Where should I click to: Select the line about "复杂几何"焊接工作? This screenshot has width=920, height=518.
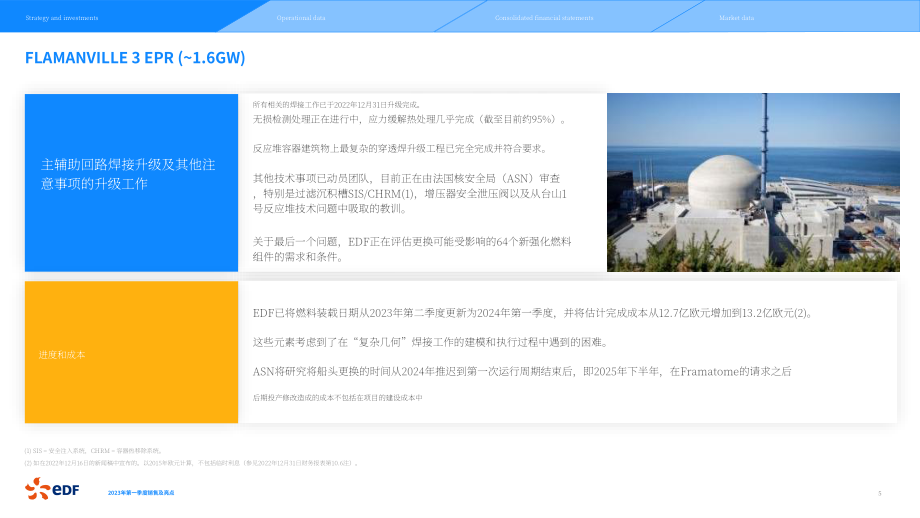click(x=432, y=343)
